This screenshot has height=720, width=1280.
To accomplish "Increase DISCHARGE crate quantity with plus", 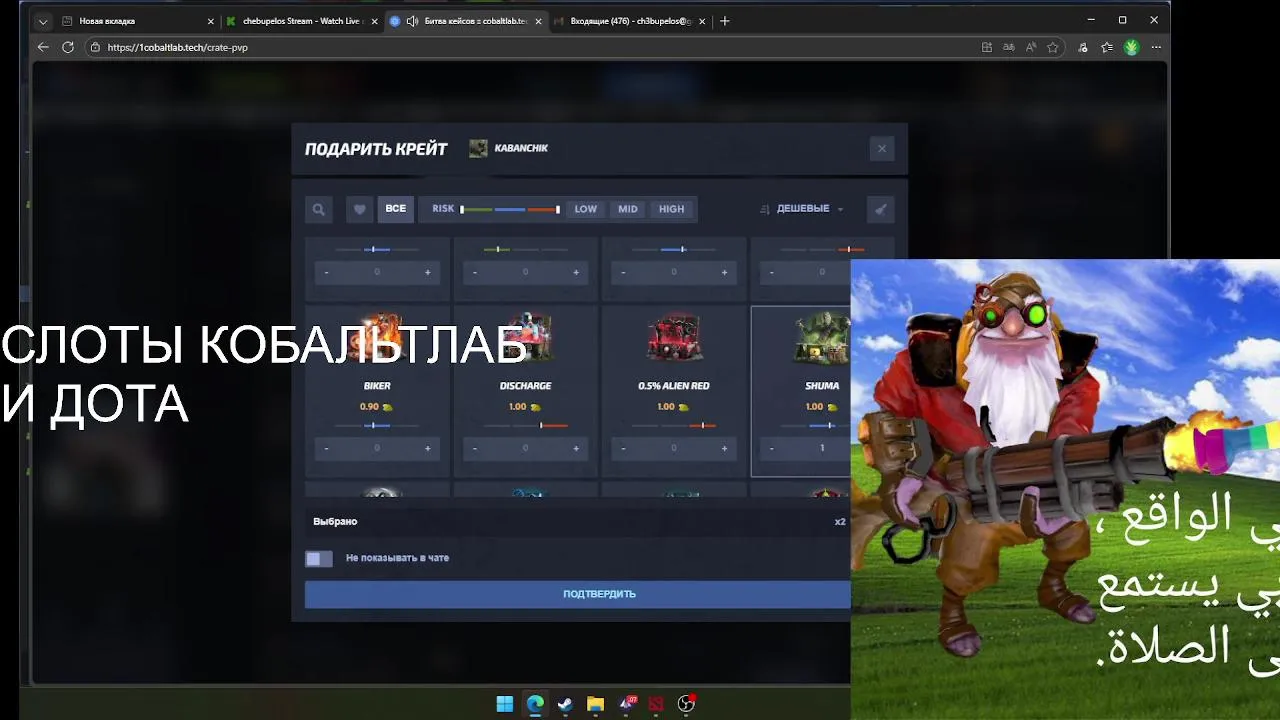I will [x=576, y=448].
